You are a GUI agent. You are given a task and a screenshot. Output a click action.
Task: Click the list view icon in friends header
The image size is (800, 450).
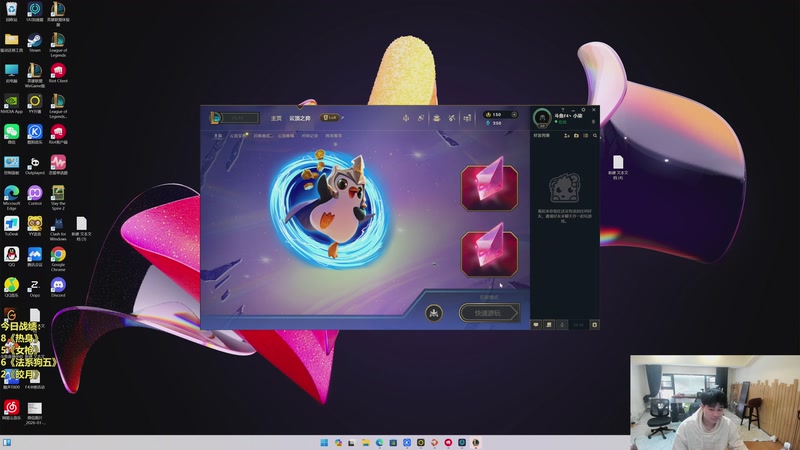click(x=585, y=136)
